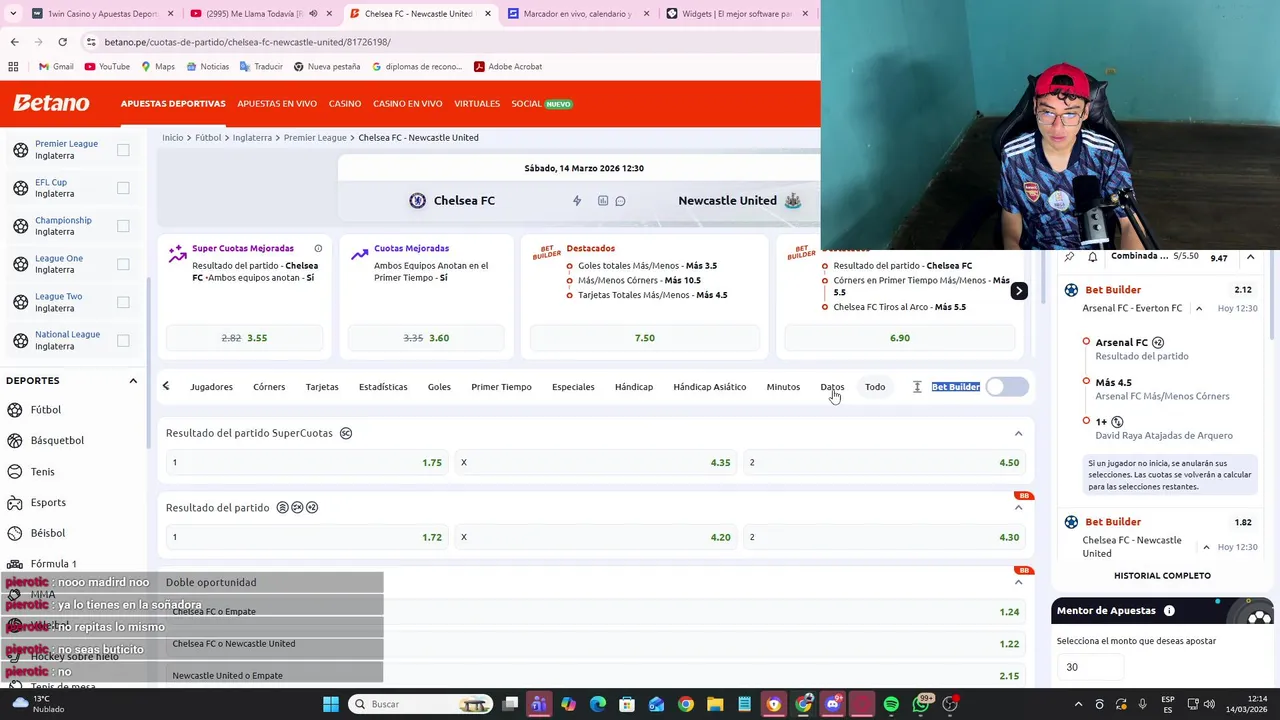Click the SC badge beside Resultado del partido SuperCuotas
The width and height of the screenshot is (1280, 720).
pos(346,433)
